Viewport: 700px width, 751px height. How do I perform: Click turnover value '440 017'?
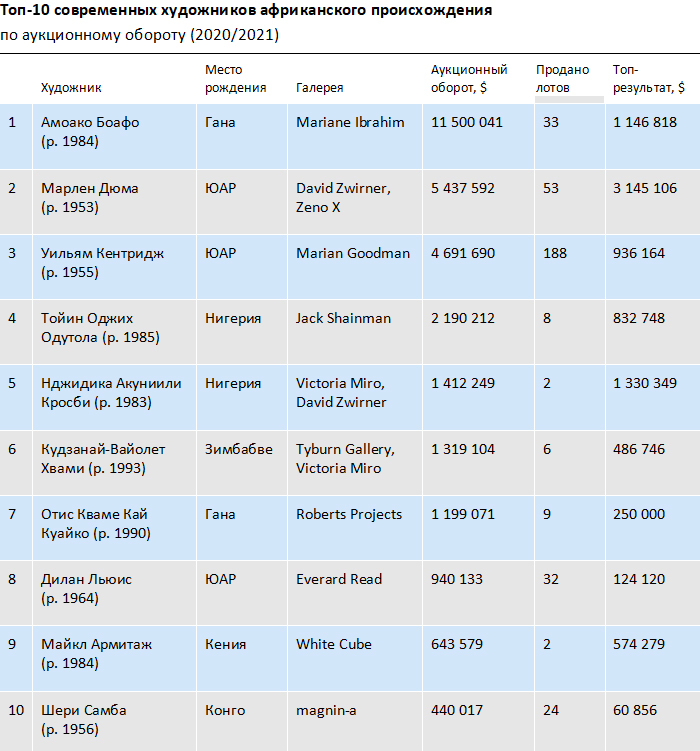(457, 710)
